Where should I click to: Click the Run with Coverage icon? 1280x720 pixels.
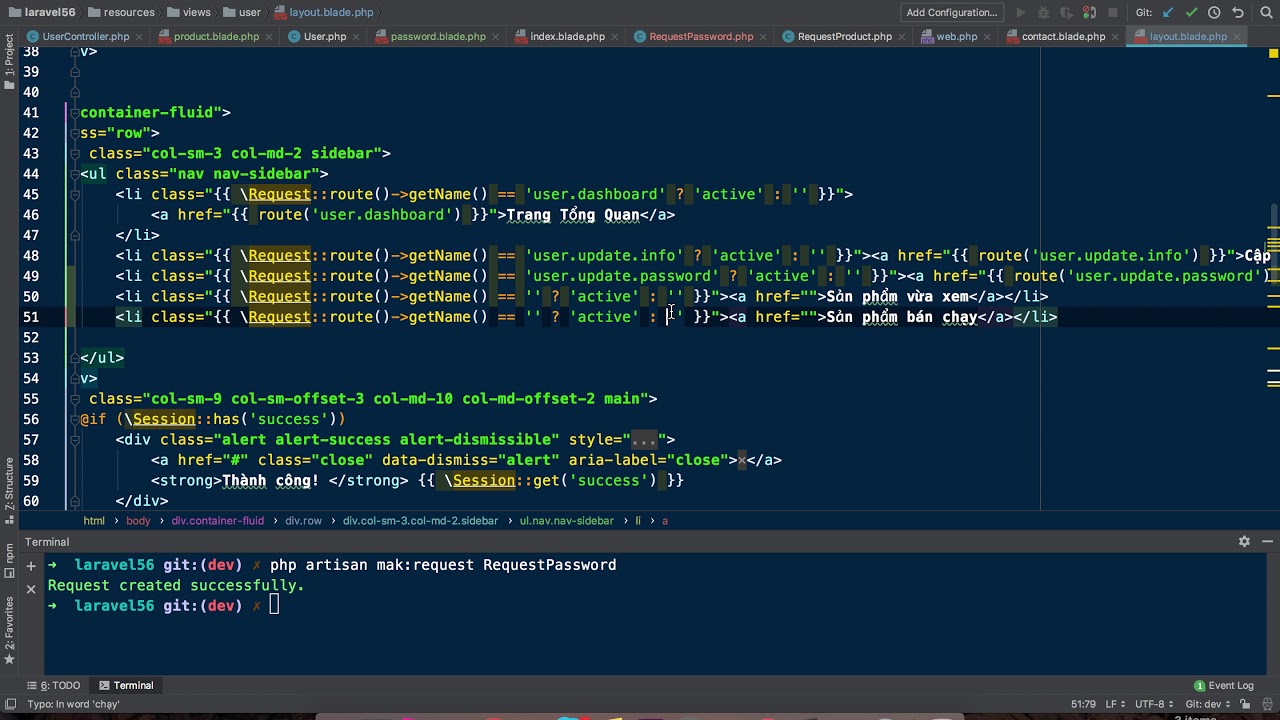(1067, 13)
